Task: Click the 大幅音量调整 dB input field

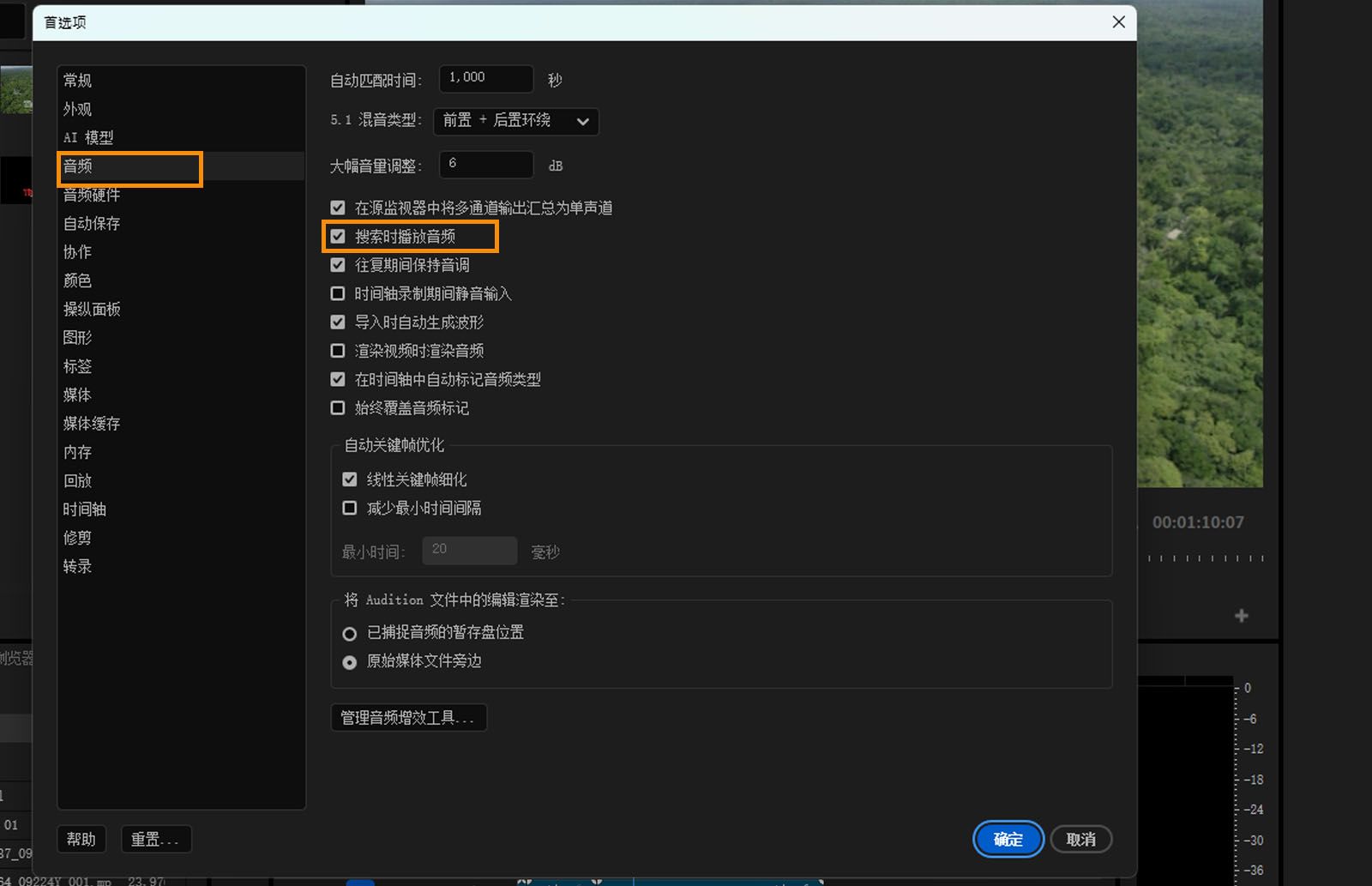Action: 485,164
